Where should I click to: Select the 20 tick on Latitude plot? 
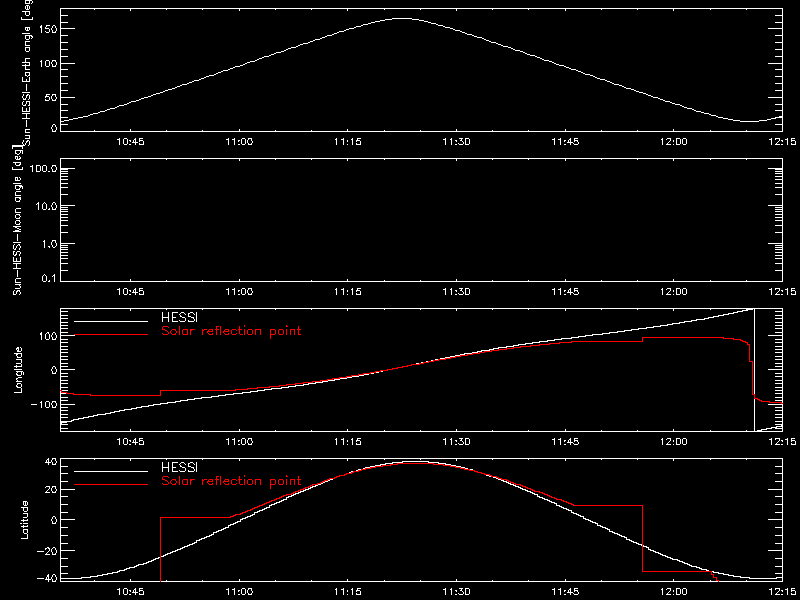tap(50, 489)
